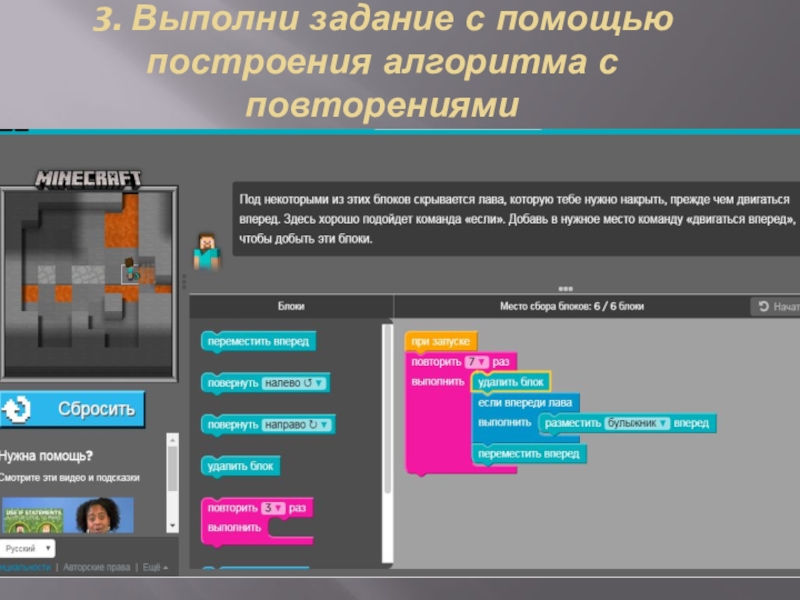Click the 'Нужна помощь?' heading
The width and height of the screenshot is (800, 600).
pos(46,456)
